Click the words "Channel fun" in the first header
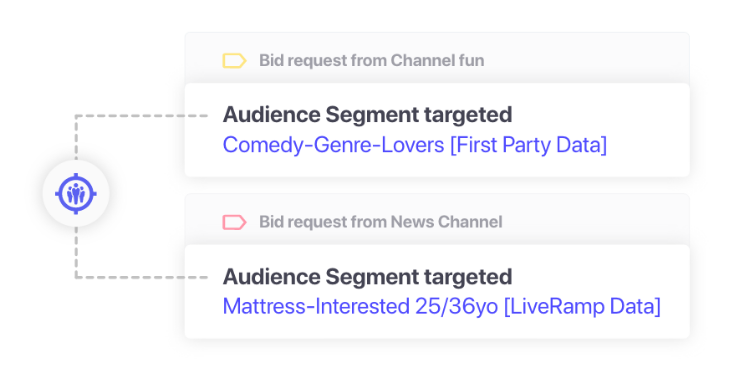The width and height of the screenshot is (734, 383). pyautogui.click(x=437, y=60)
